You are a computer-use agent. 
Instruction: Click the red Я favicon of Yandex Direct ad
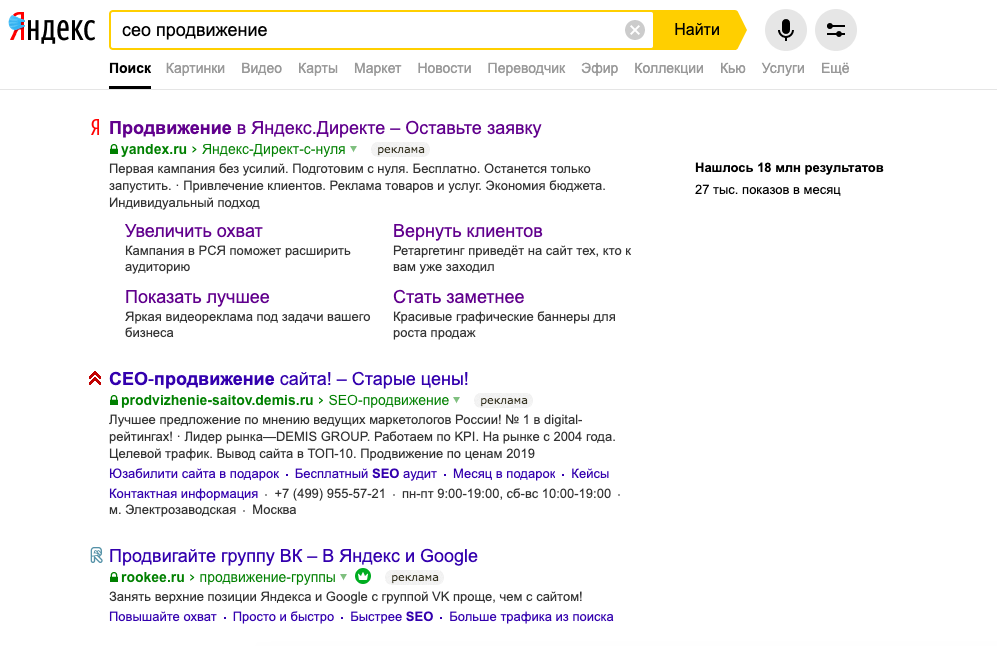pyautogui.click(x=95, y=128)
